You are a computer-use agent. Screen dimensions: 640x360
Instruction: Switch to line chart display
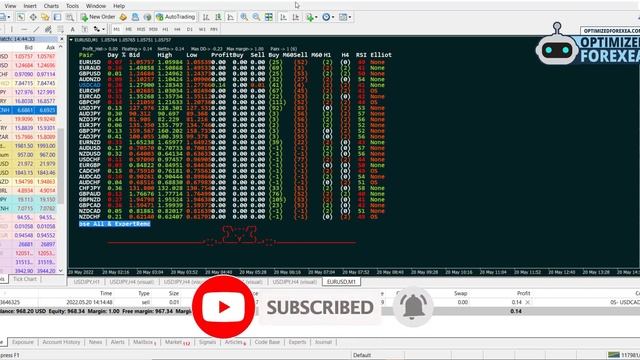tap(231, 17)
